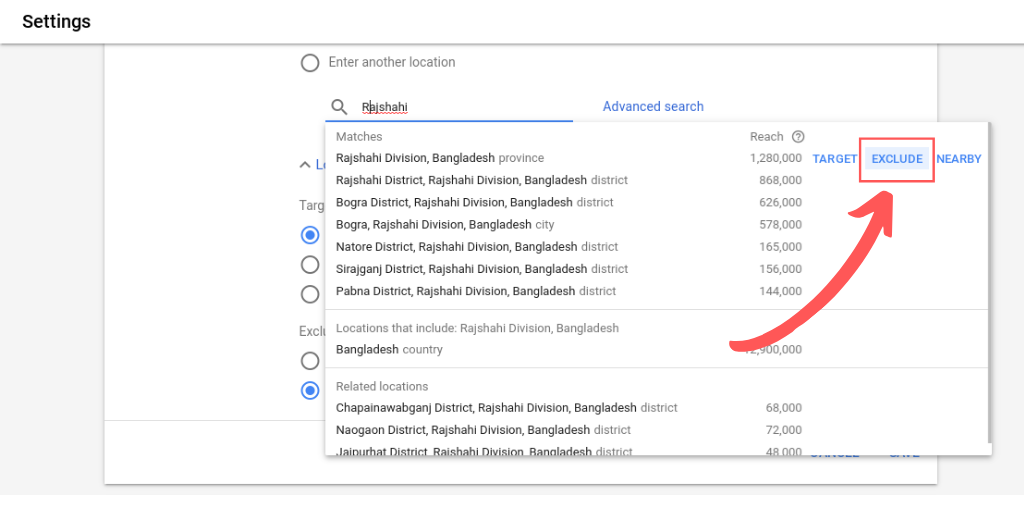
Task: Collapse the location options chevron
Action: (305, 165)
